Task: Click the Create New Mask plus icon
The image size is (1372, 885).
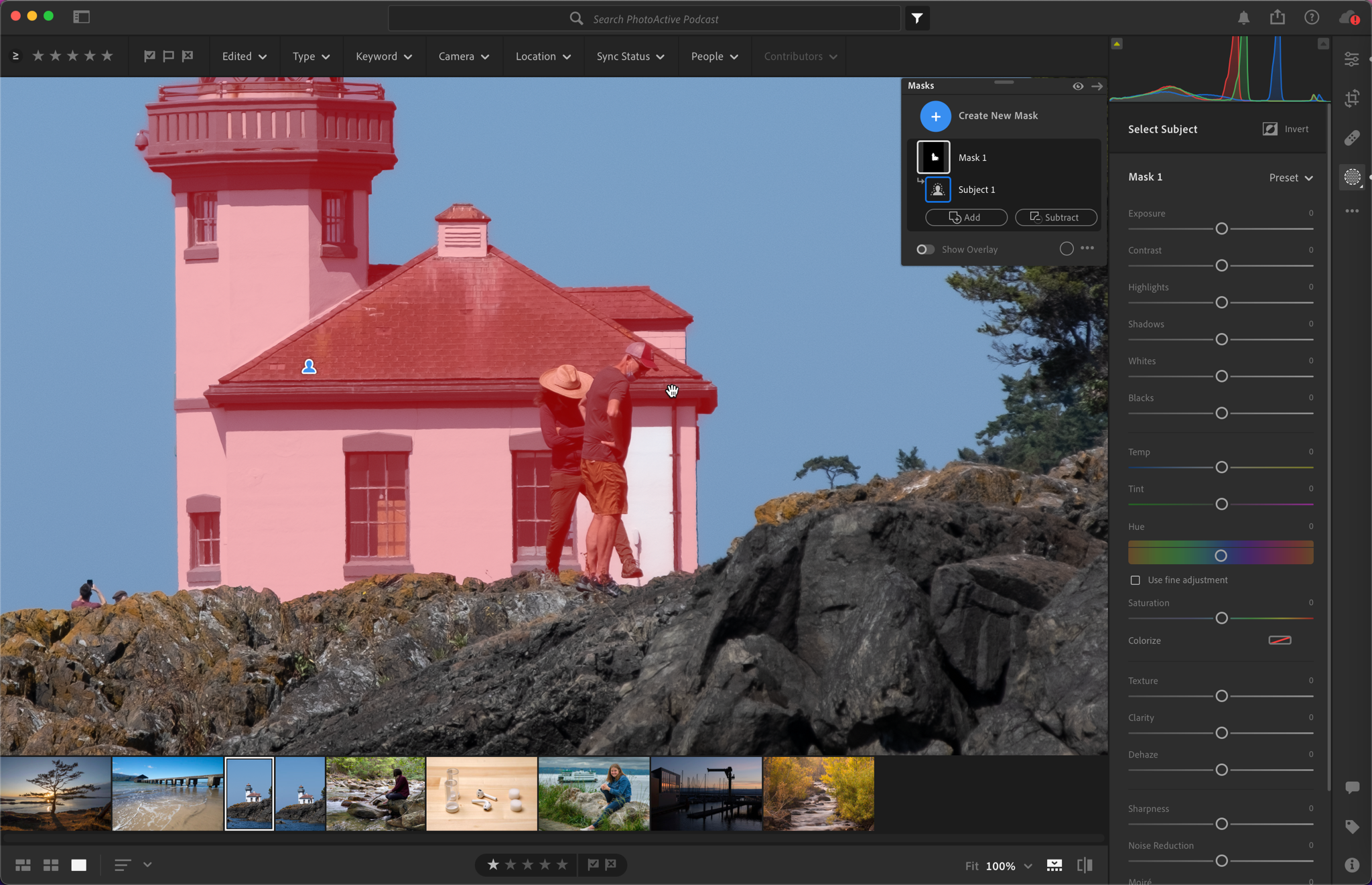Action: pos(935,117)
